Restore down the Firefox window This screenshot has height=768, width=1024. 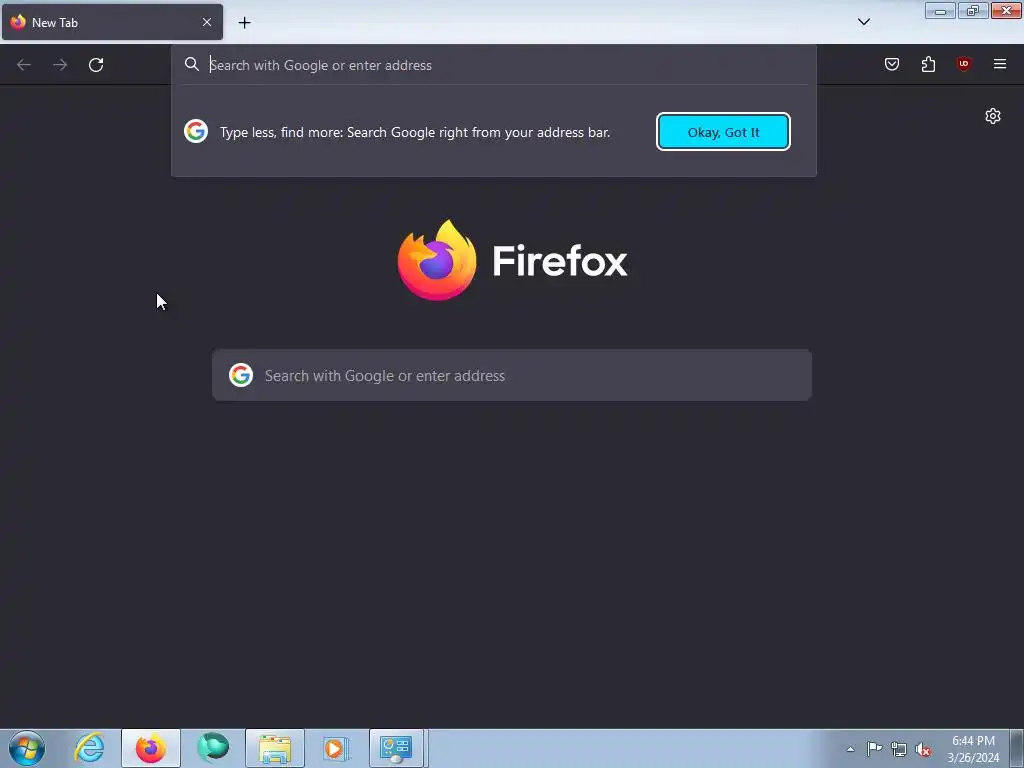point(973,10)
